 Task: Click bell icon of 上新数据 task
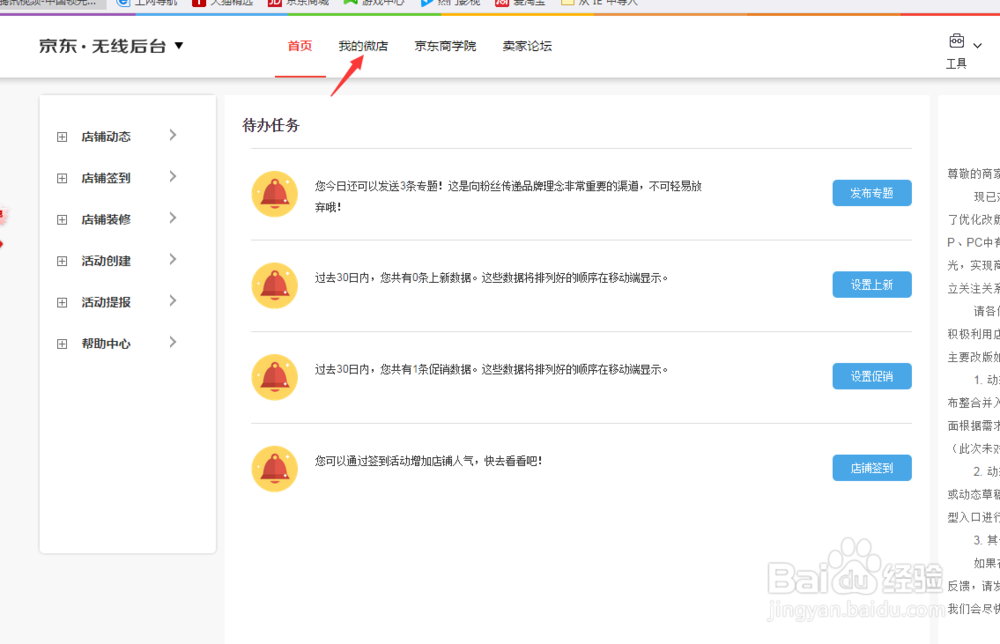tap(275, 286)
